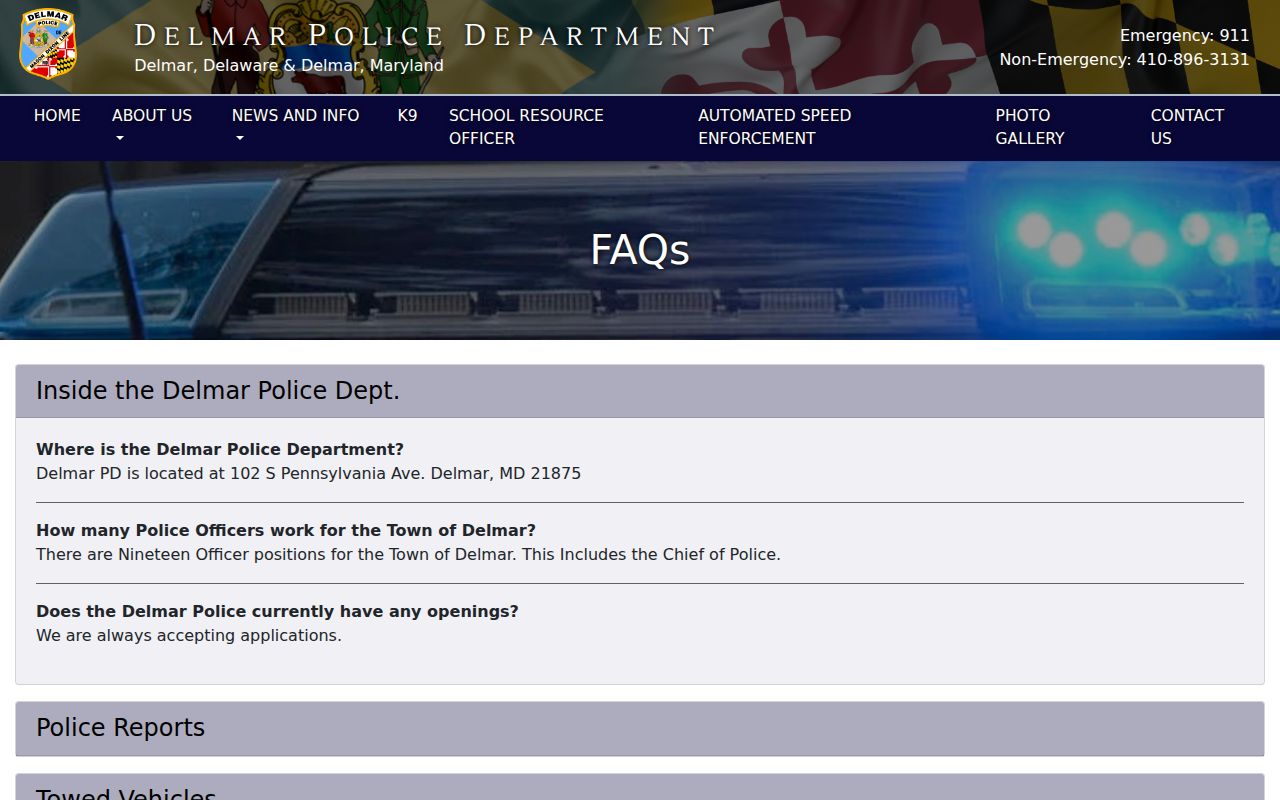
Task: Click the question 'Where is the Delmar Police Department?'
Action: 220,449
